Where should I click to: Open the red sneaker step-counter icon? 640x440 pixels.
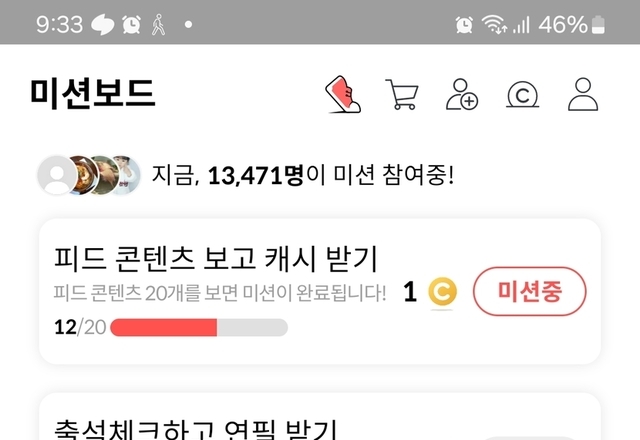pos(343,94)
